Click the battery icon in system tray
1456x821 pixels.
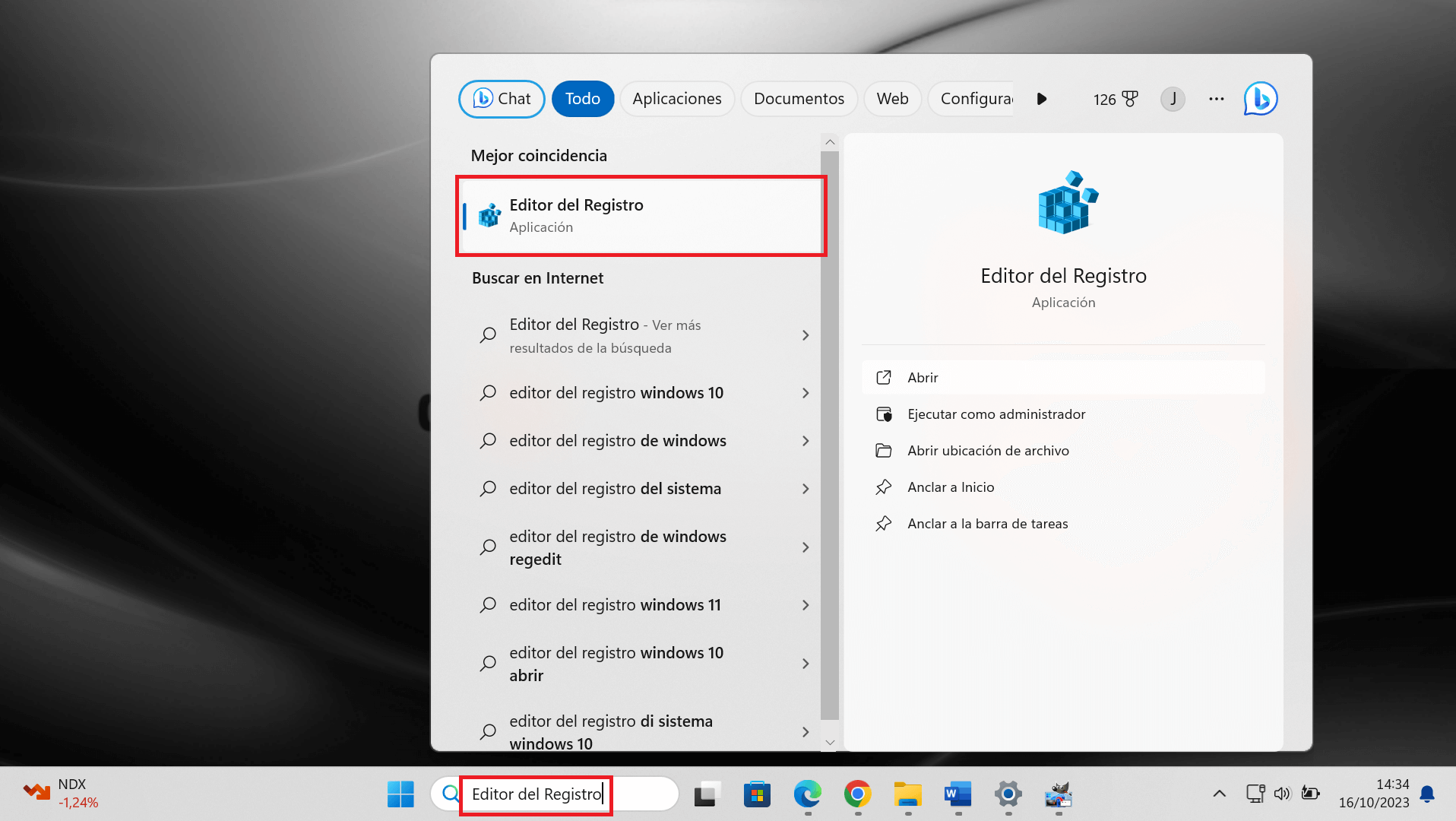click(x=1310, y=794)
